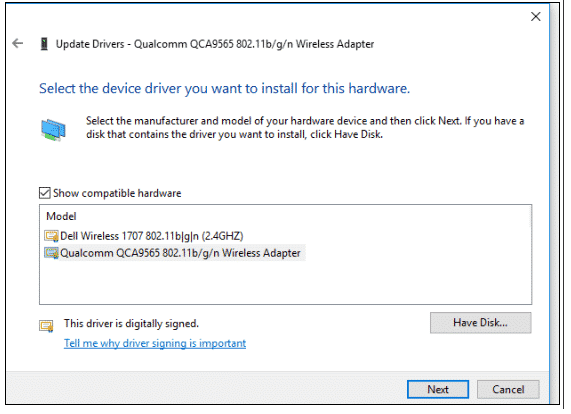Screen dimensions: 571x414
Task: Close the Update Drivers window
Action: (x=535, y=16)
